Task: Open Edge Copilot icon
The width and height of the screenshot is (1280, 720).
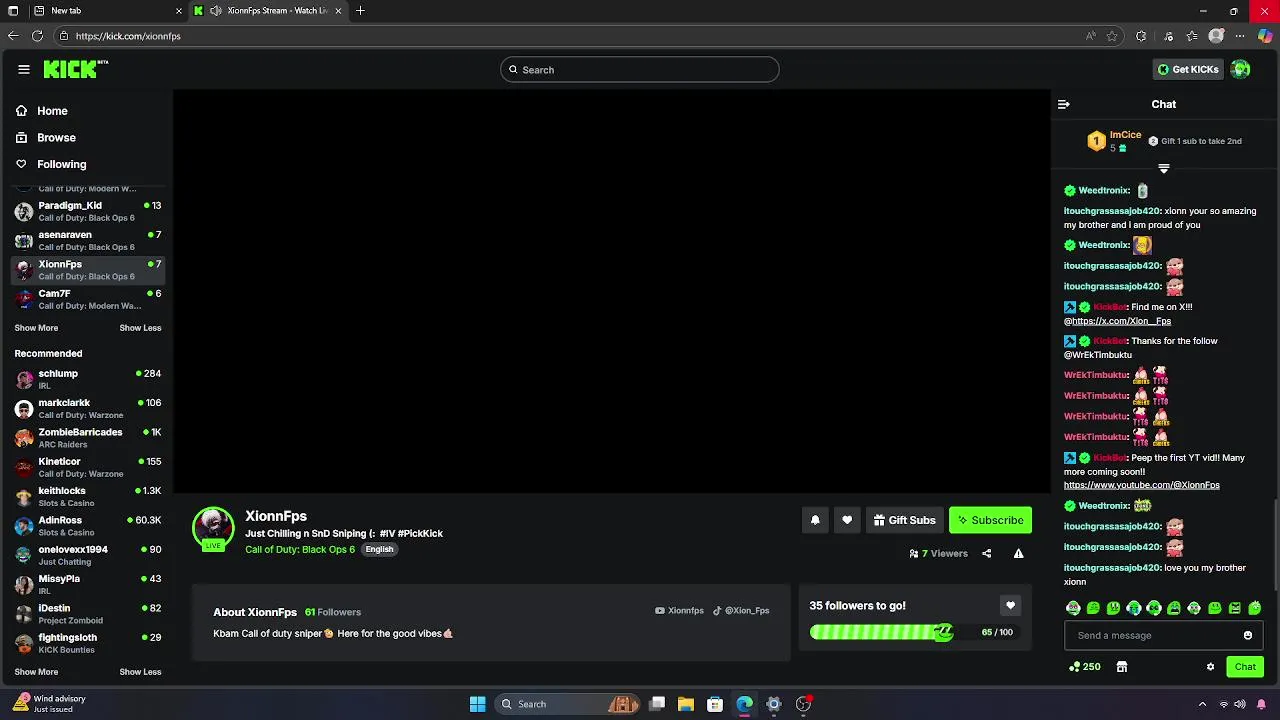Action: tap(1265, 36)
